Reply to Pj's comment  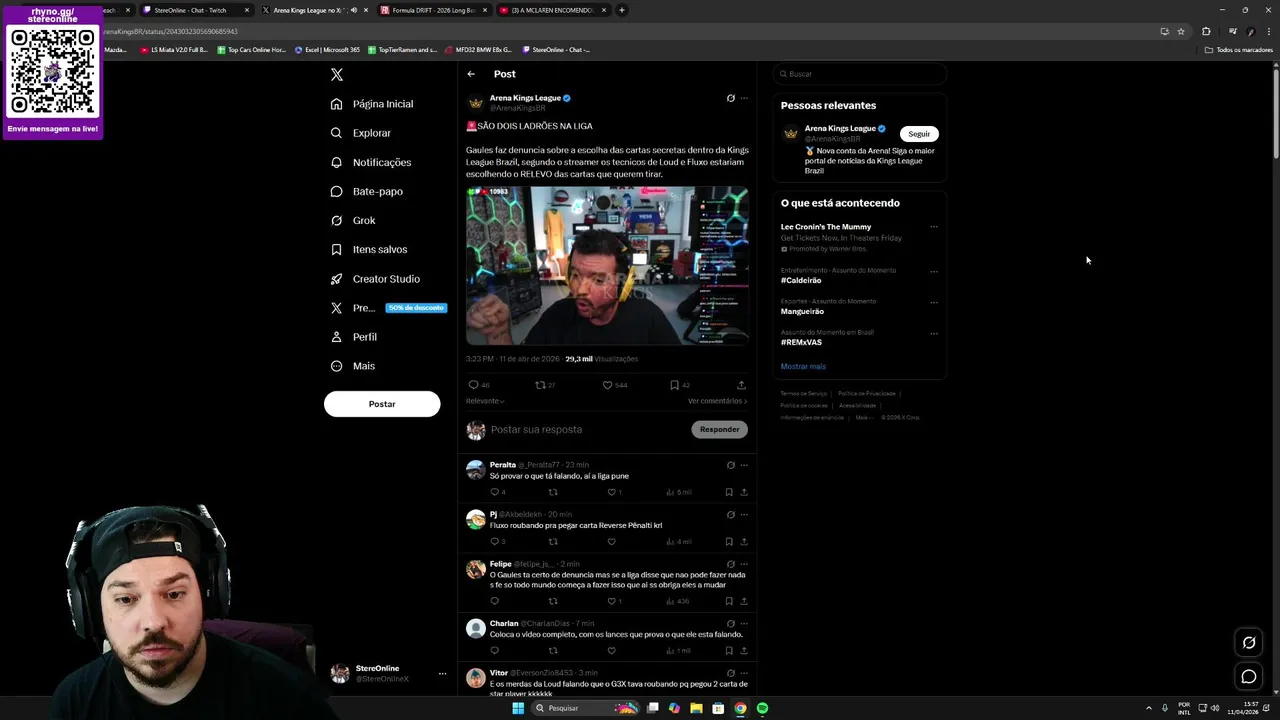pyautogui.click(x=497, y=542)
